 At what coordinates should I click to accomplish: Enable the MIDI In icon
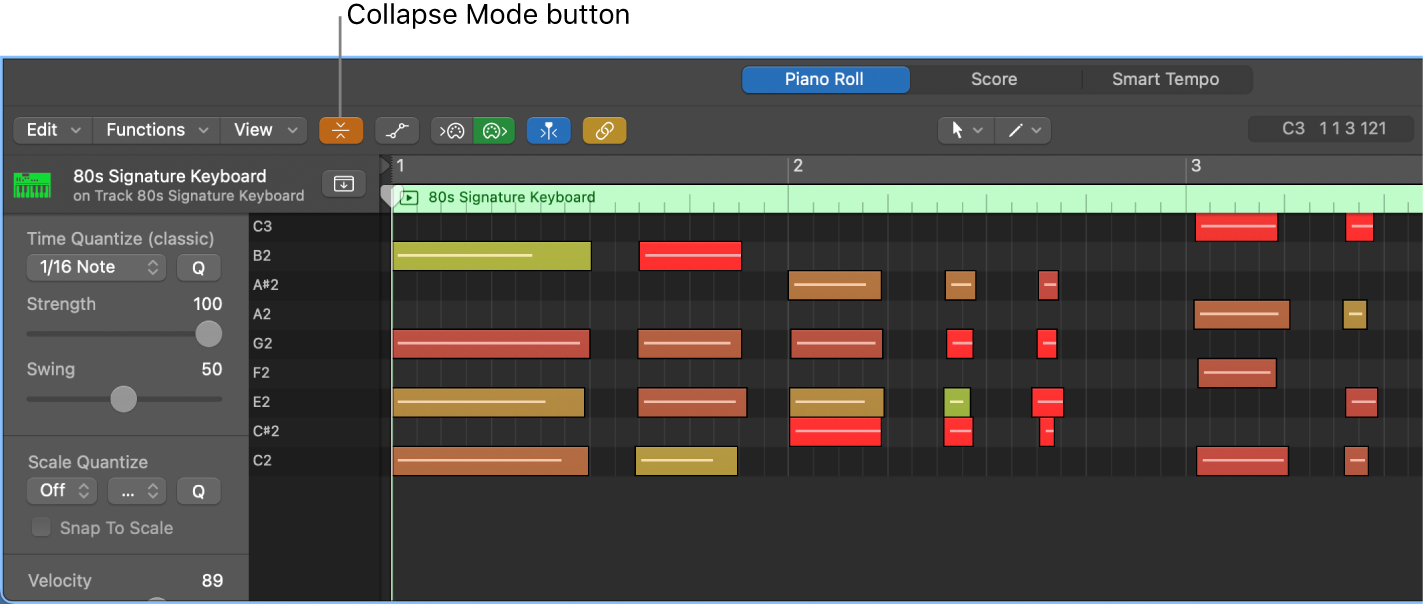click(x=449, y=130)
